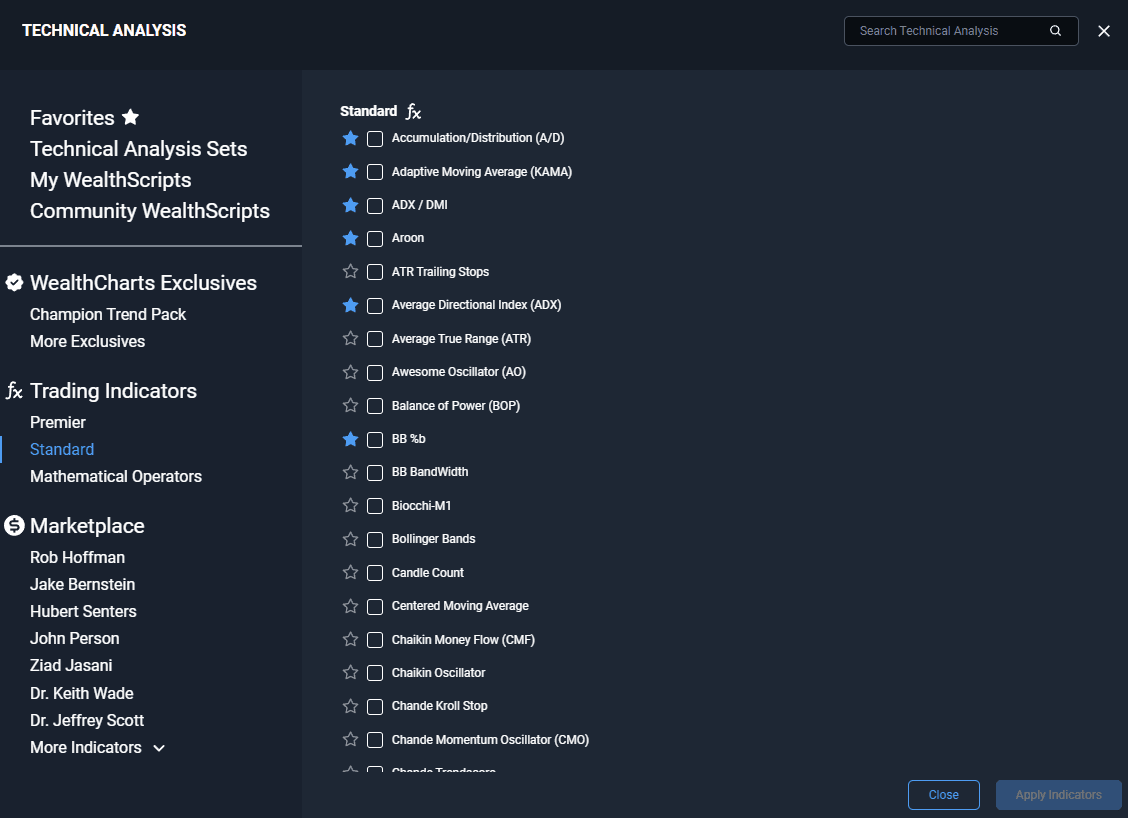Enable the ADX / DMI checkbox
1128x818 pixels.
point(375,206)
